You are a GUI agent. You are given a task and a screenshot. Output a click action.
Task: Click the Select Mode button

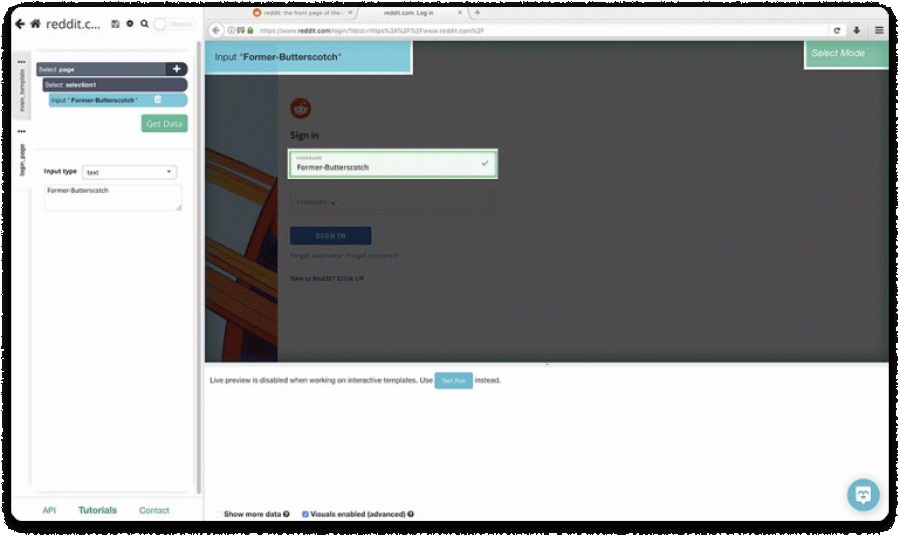point(847,54)
